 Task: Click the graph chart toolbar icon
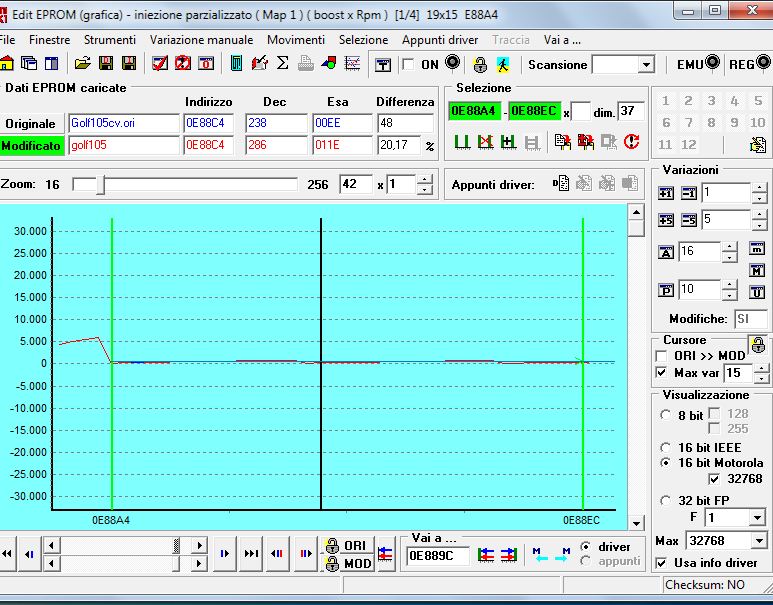pos(352,64)
